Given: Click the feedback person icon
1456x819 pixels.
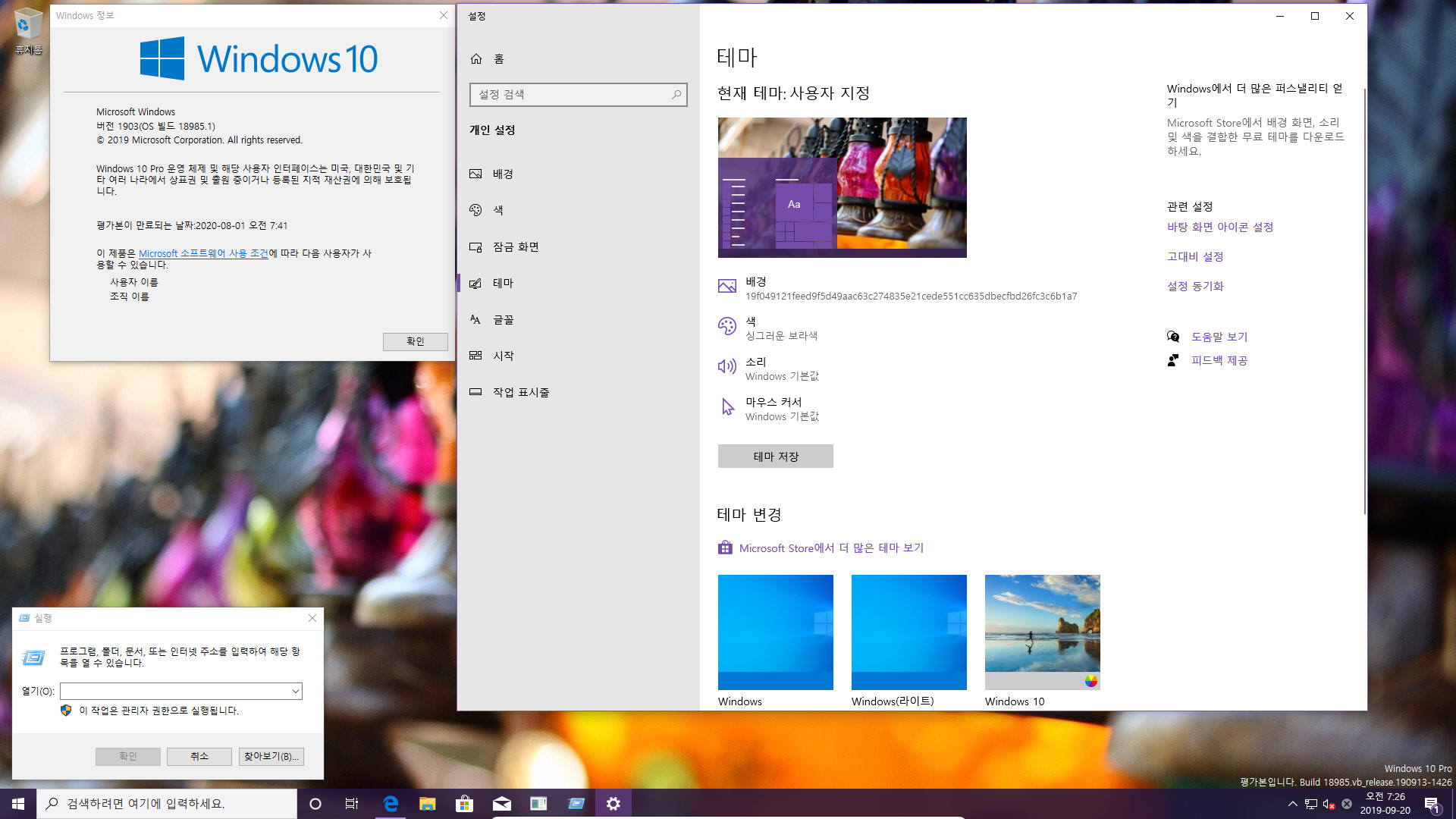Looking at the screenshot, I should (x=1173, y=360).
